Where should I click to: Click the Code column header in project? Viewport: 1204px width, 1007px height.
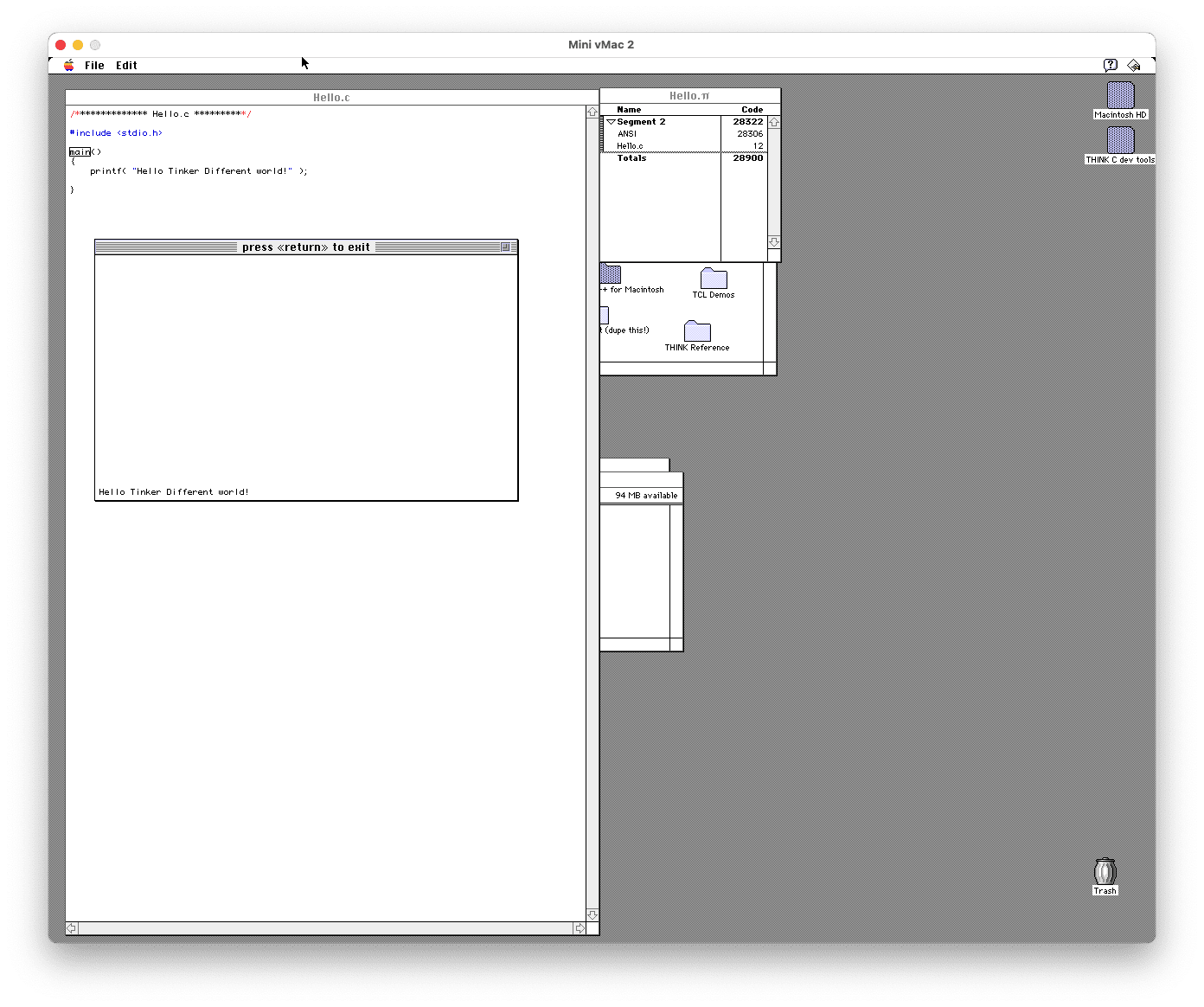[752, 110]
